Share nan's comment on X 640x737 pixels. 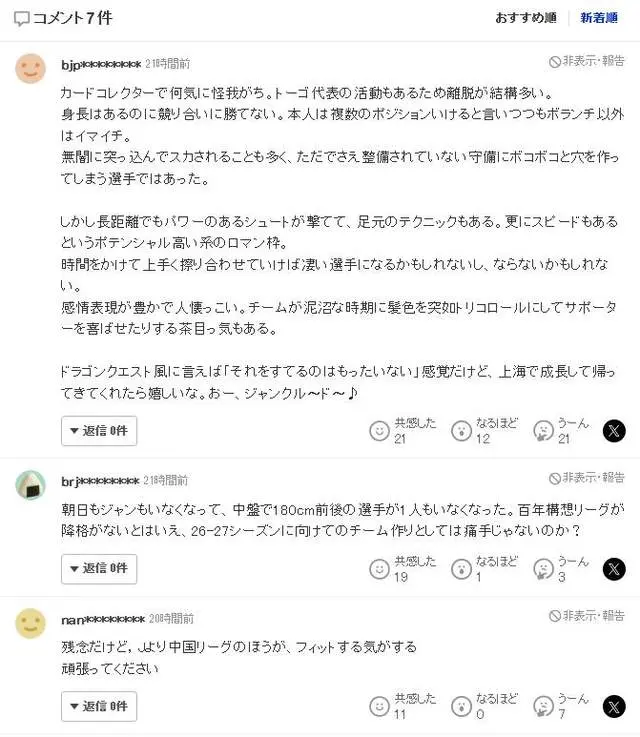[614, 707]
